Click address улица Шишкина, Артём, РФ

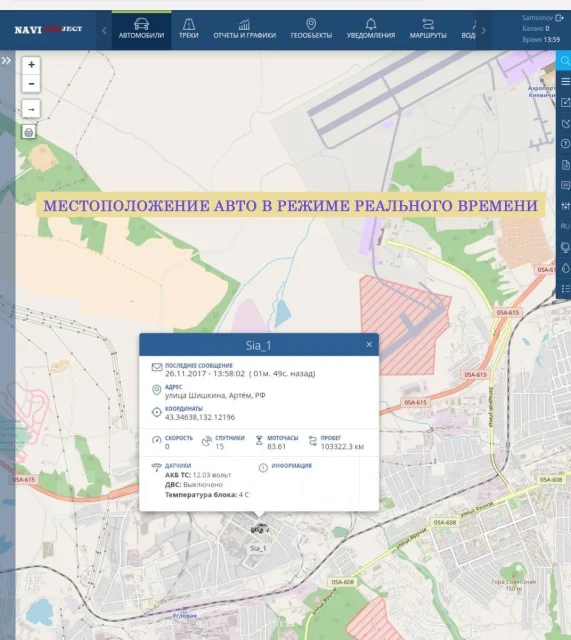point(215,395)
